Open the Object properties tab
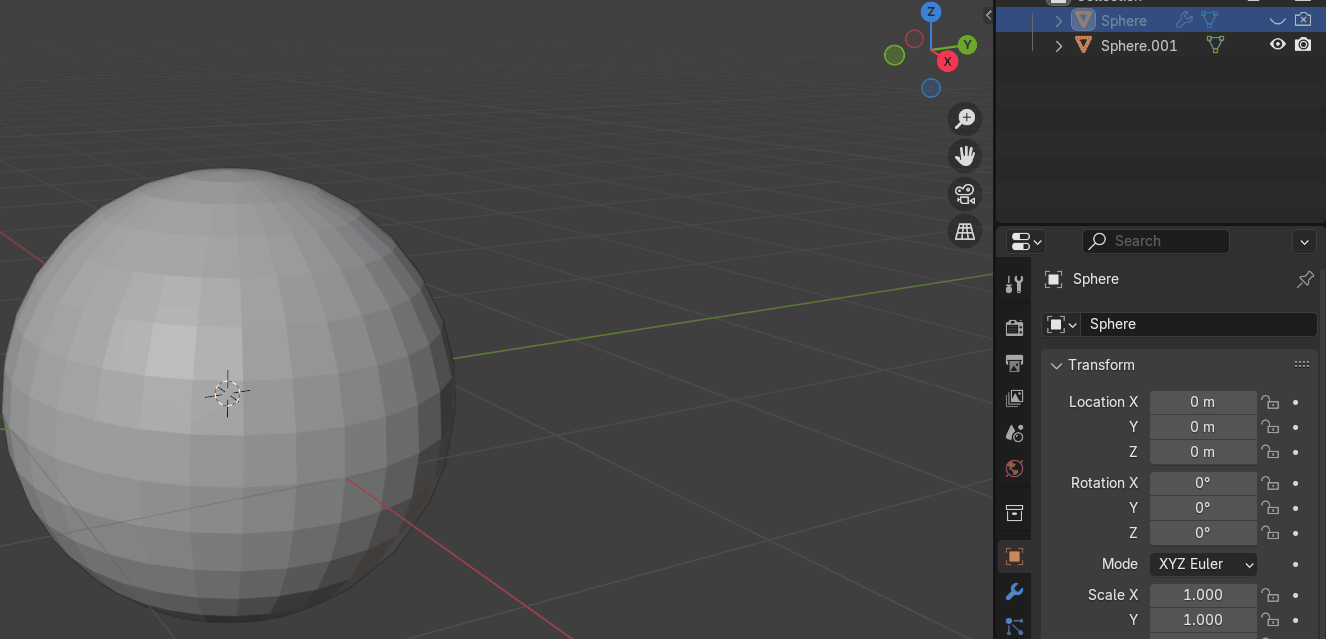 pos(1014,557)
